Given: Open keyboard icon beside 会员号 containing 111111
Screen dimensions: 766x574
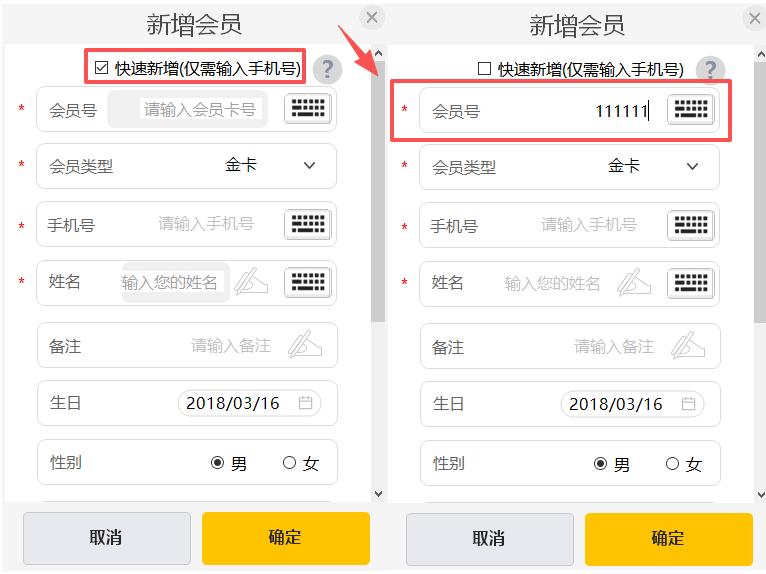Looking at the screenshot, I should point(690,110).
